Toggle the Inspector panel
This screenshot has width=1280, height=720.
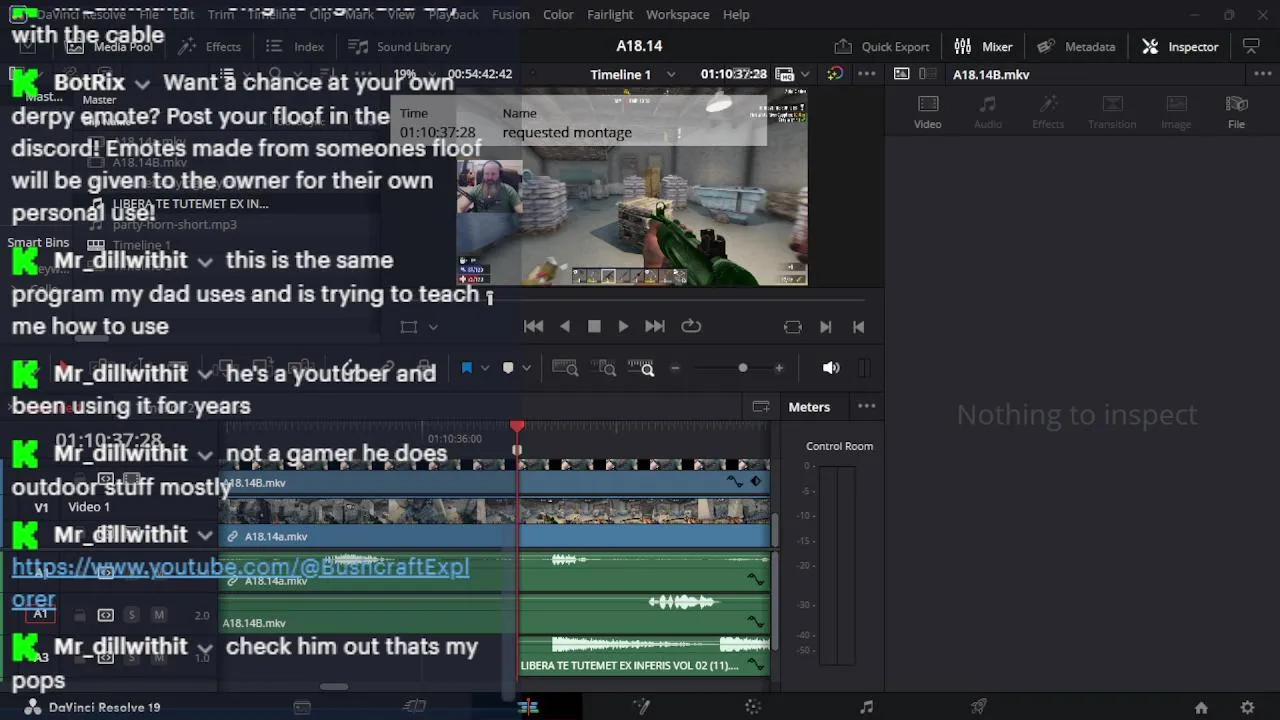pos(1180,46)
